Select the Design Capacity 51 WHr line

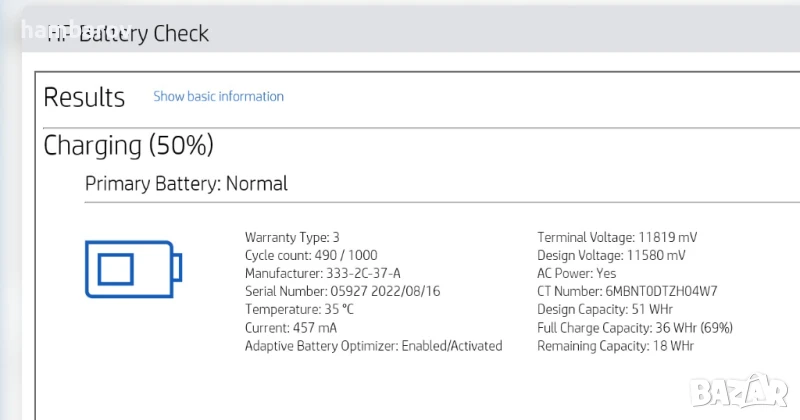click(x=605, y=310)
